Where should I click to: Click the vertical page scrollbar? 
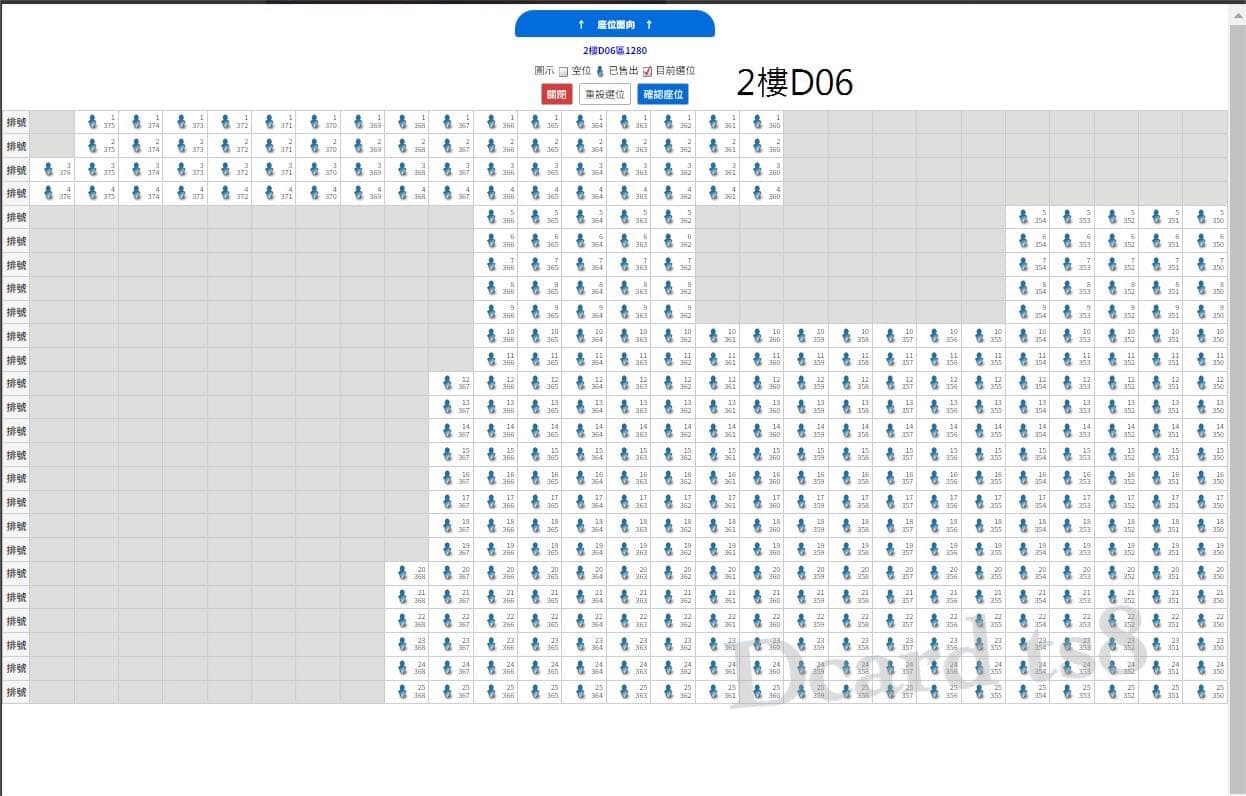[x=1237, y=398]
